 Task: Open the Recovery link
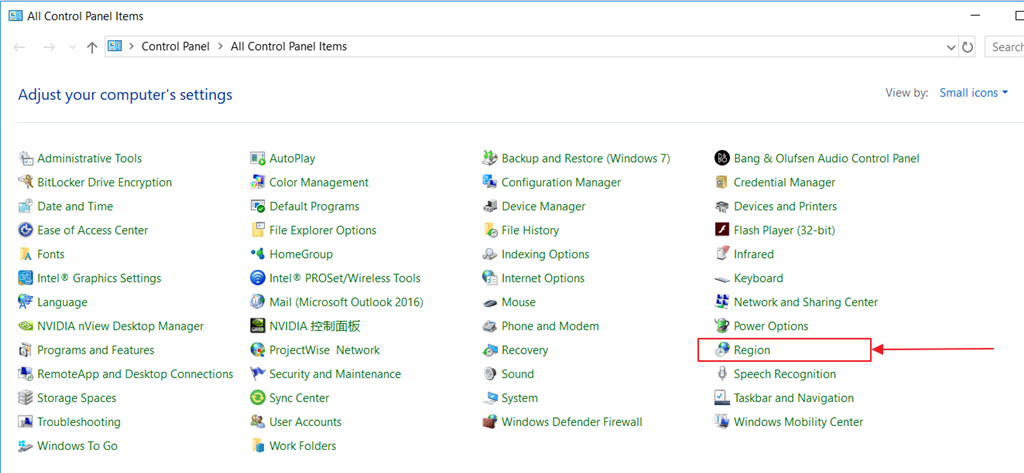[x=524, y=350]
